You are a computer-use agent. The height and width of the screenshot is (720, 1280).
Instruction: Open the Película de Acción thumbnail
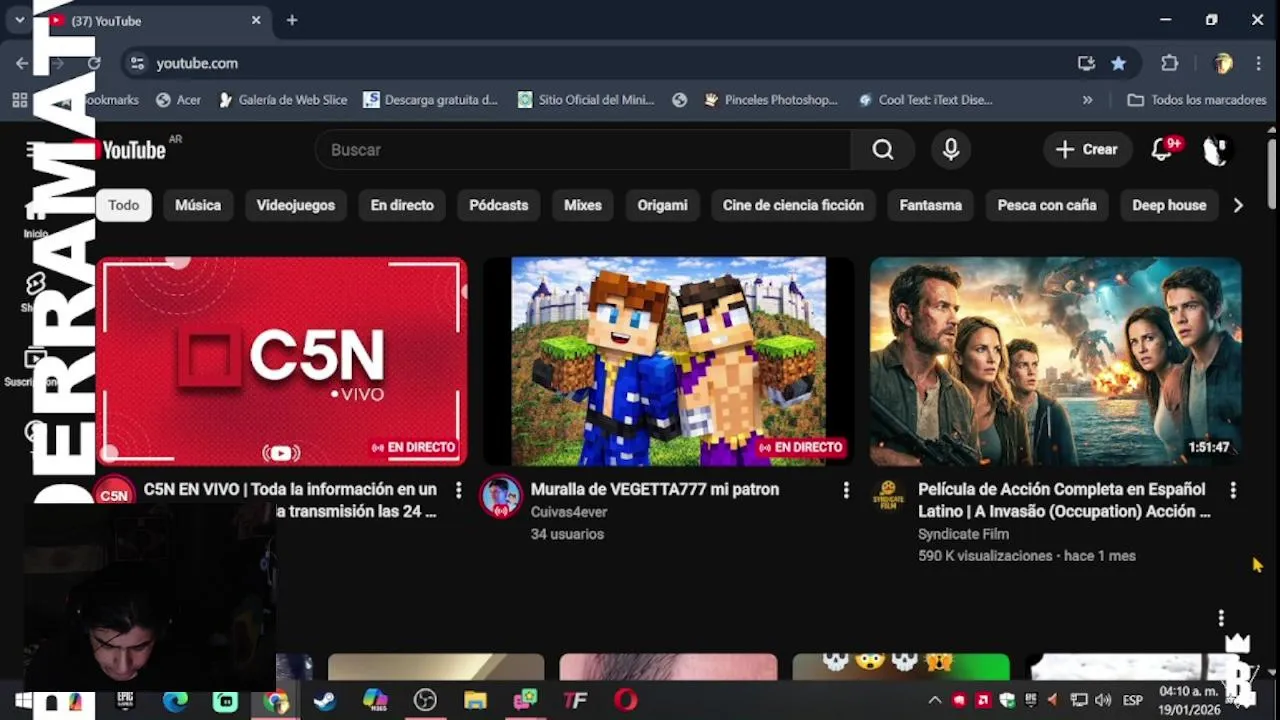(1055, 361)
